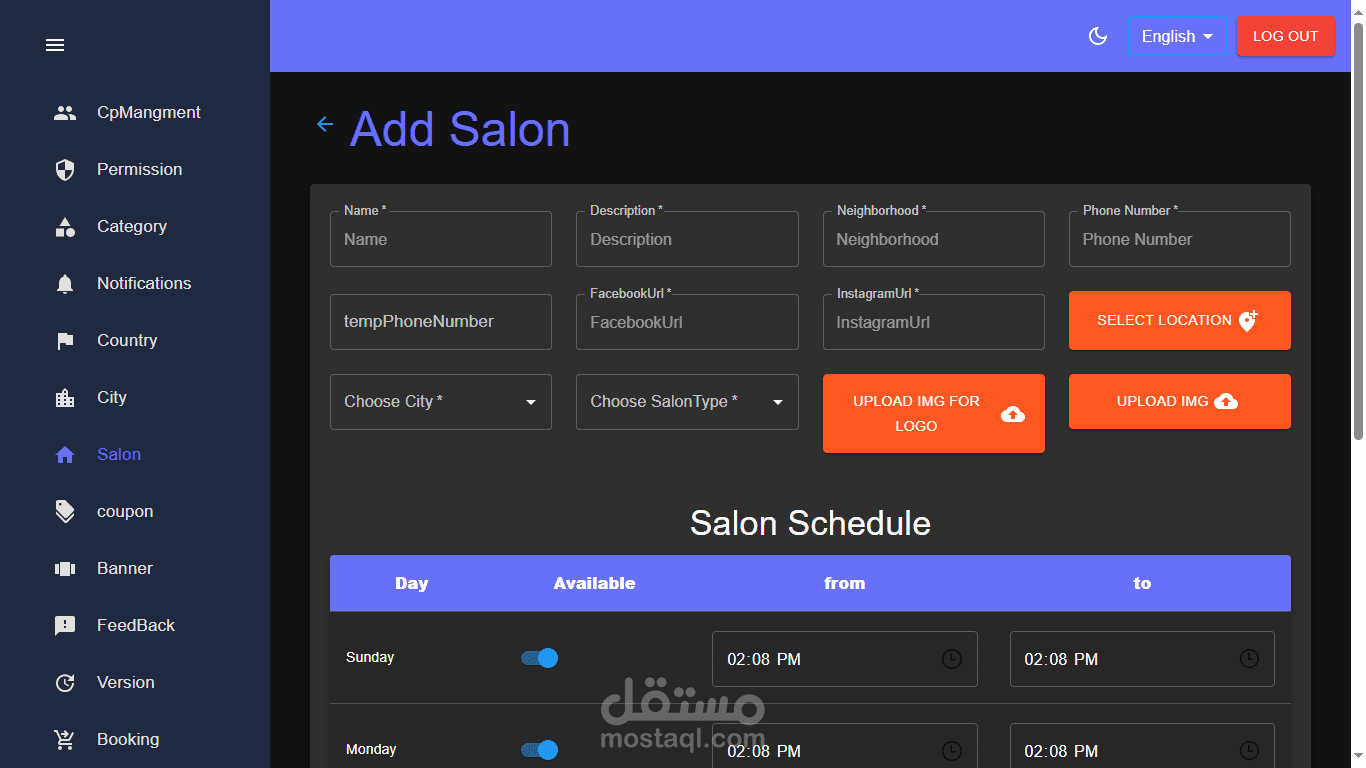Click UPLOAD IMG FOR LOGO button
The width and height of the screenshot is (1366, 768).
coord(934,414)
